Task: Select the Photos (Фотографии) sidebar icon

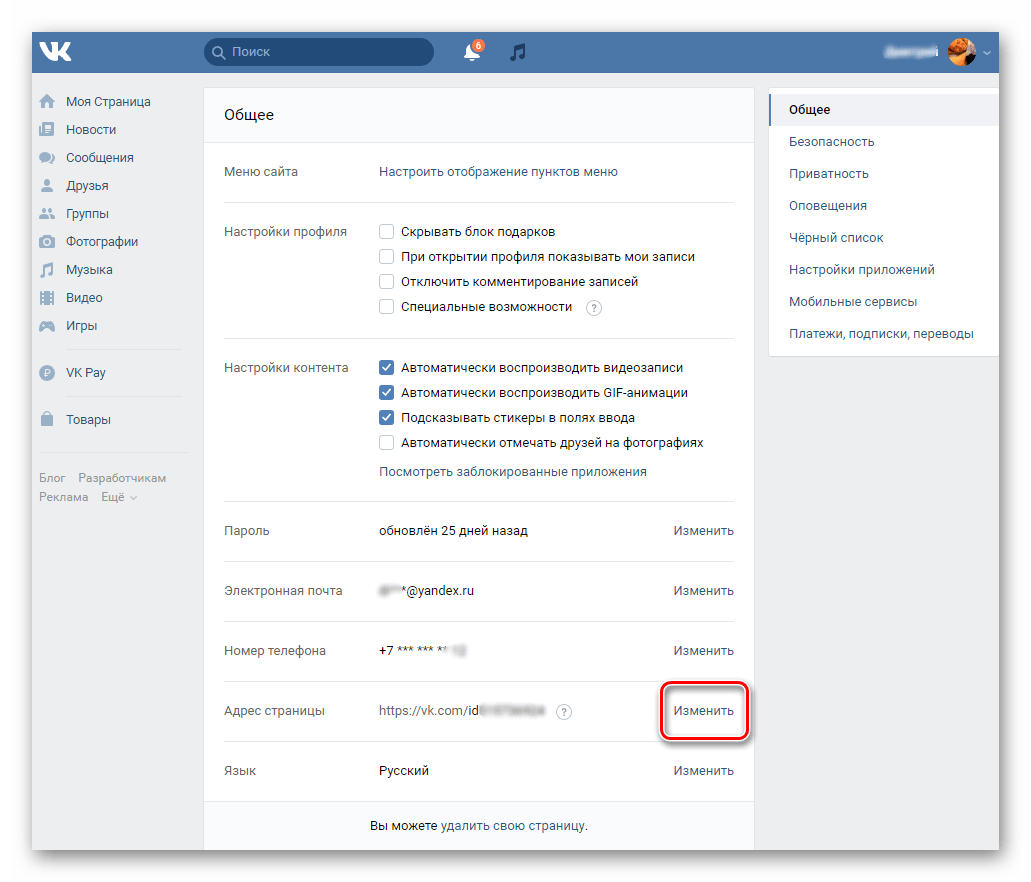Action: click(x=47, y=241)
